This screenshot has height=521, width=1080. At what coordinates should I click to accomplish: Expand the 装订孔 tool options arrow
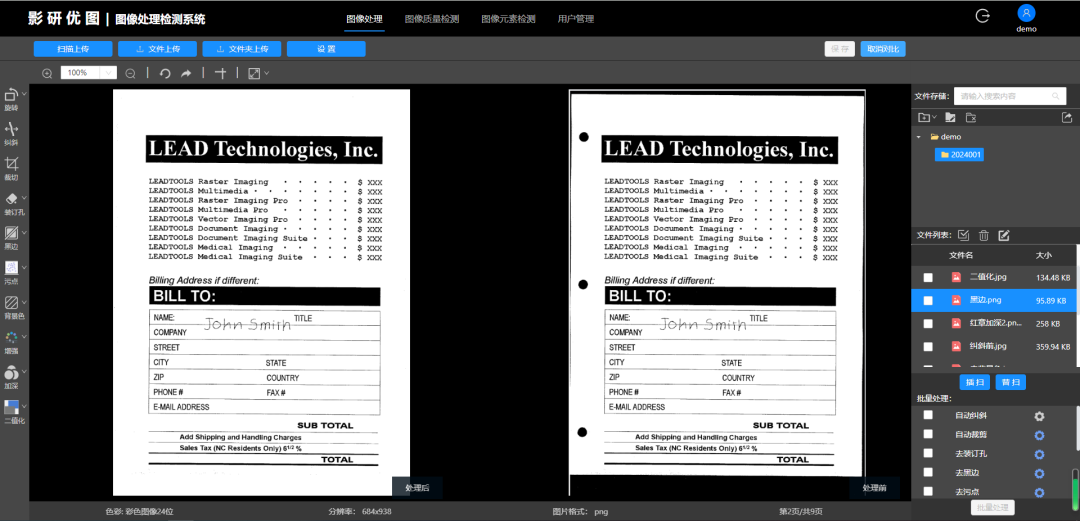click(24, 198)
